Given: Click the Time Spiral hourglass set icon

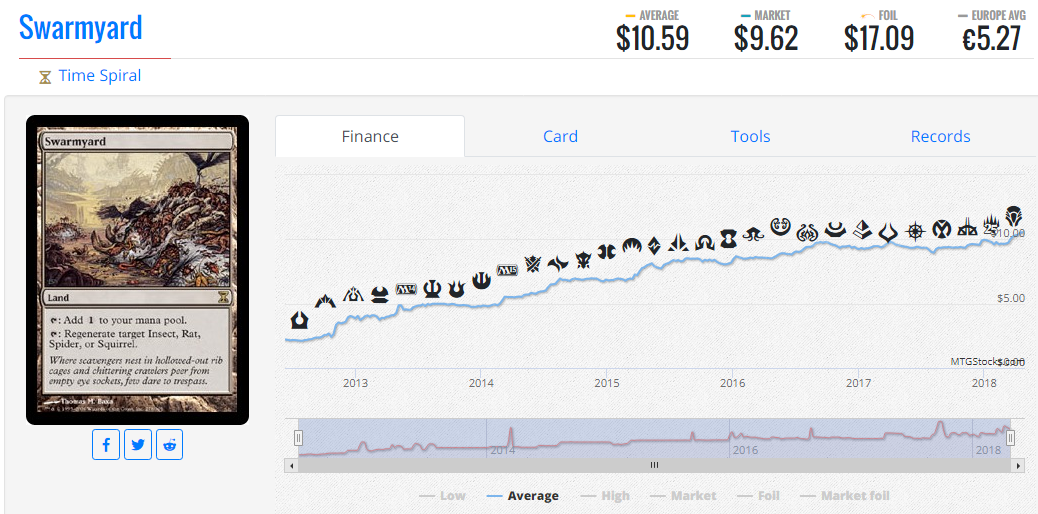Looking at the screenshot, I should pyautogui.click(x=45, y=77).
